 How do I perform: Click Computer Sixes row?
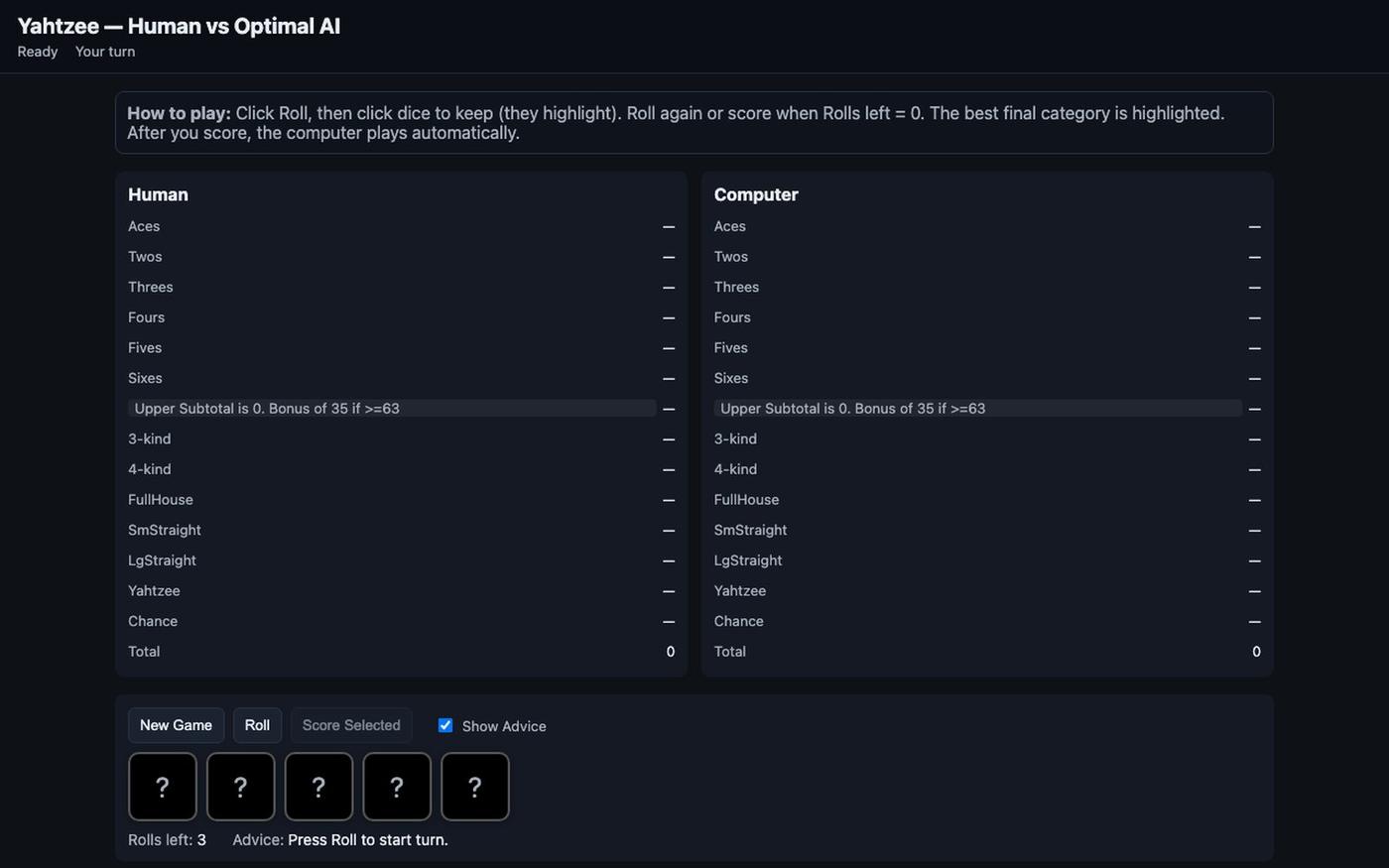(x=987, y=378)
